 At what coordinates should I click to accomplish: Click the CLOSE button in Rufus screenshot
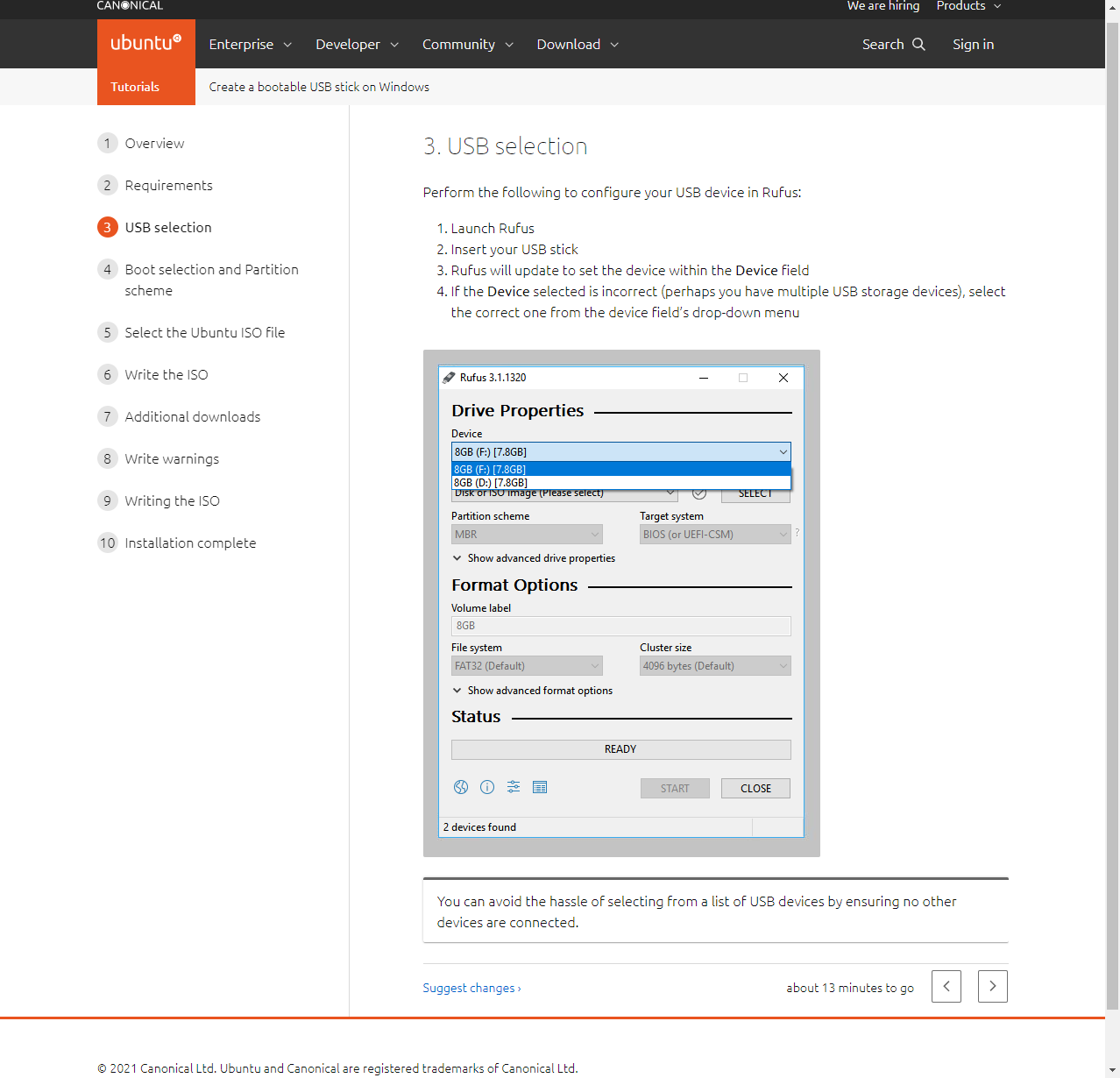click(755, 789)
